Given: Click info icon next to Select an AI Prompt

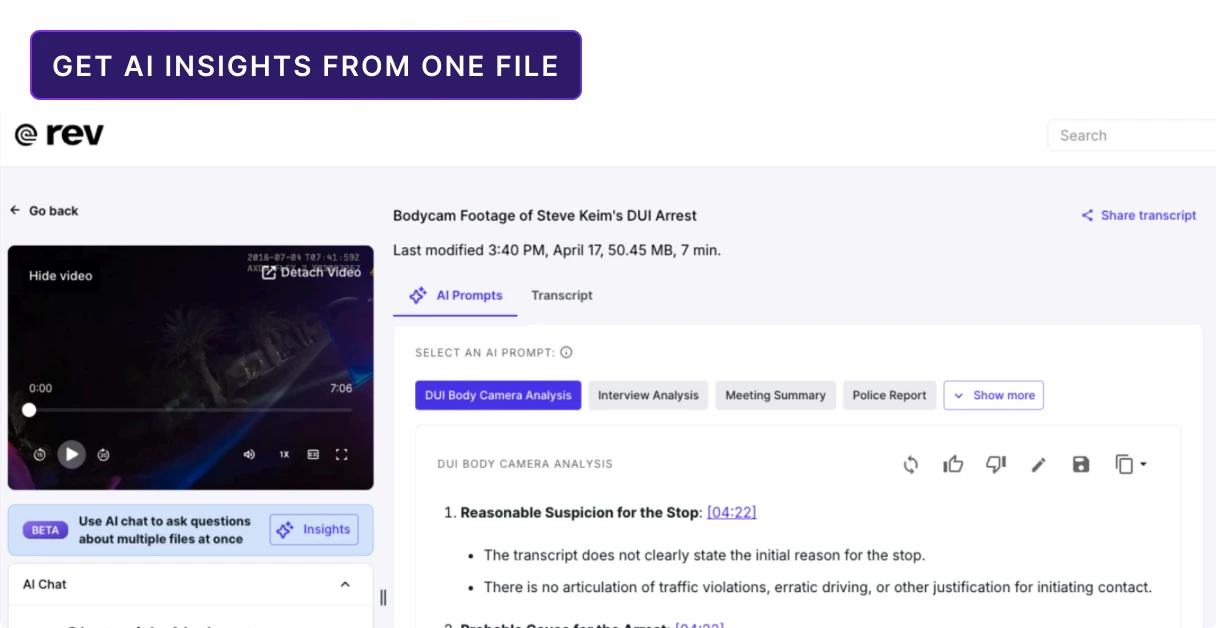Looking at the screenshot, I should tap(566, 352).
